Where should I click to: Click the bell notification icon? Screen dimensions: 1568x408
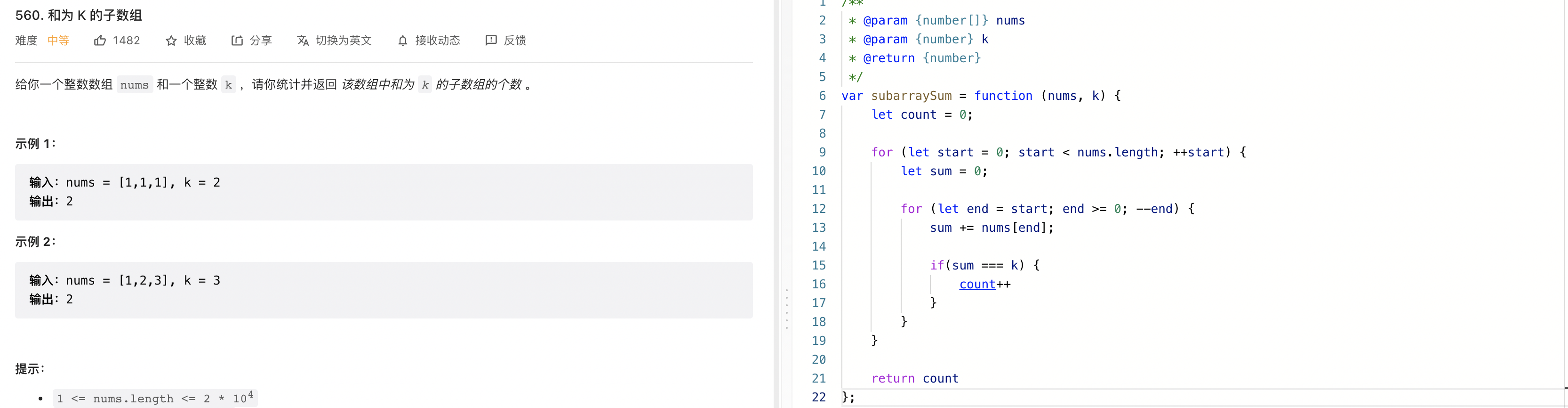tap(402, 40)
